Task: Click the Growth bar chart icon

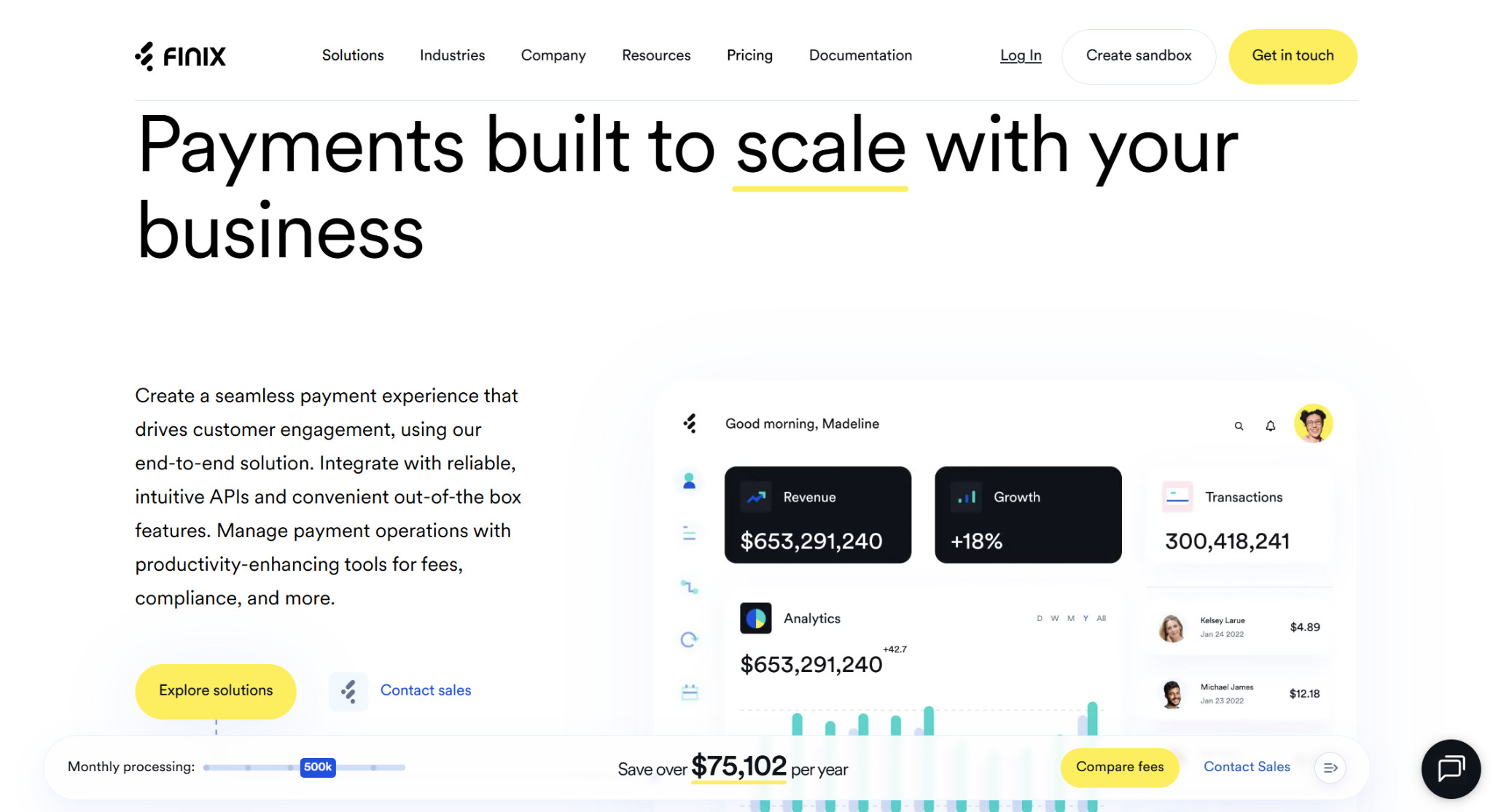Action: click(967, 497)
